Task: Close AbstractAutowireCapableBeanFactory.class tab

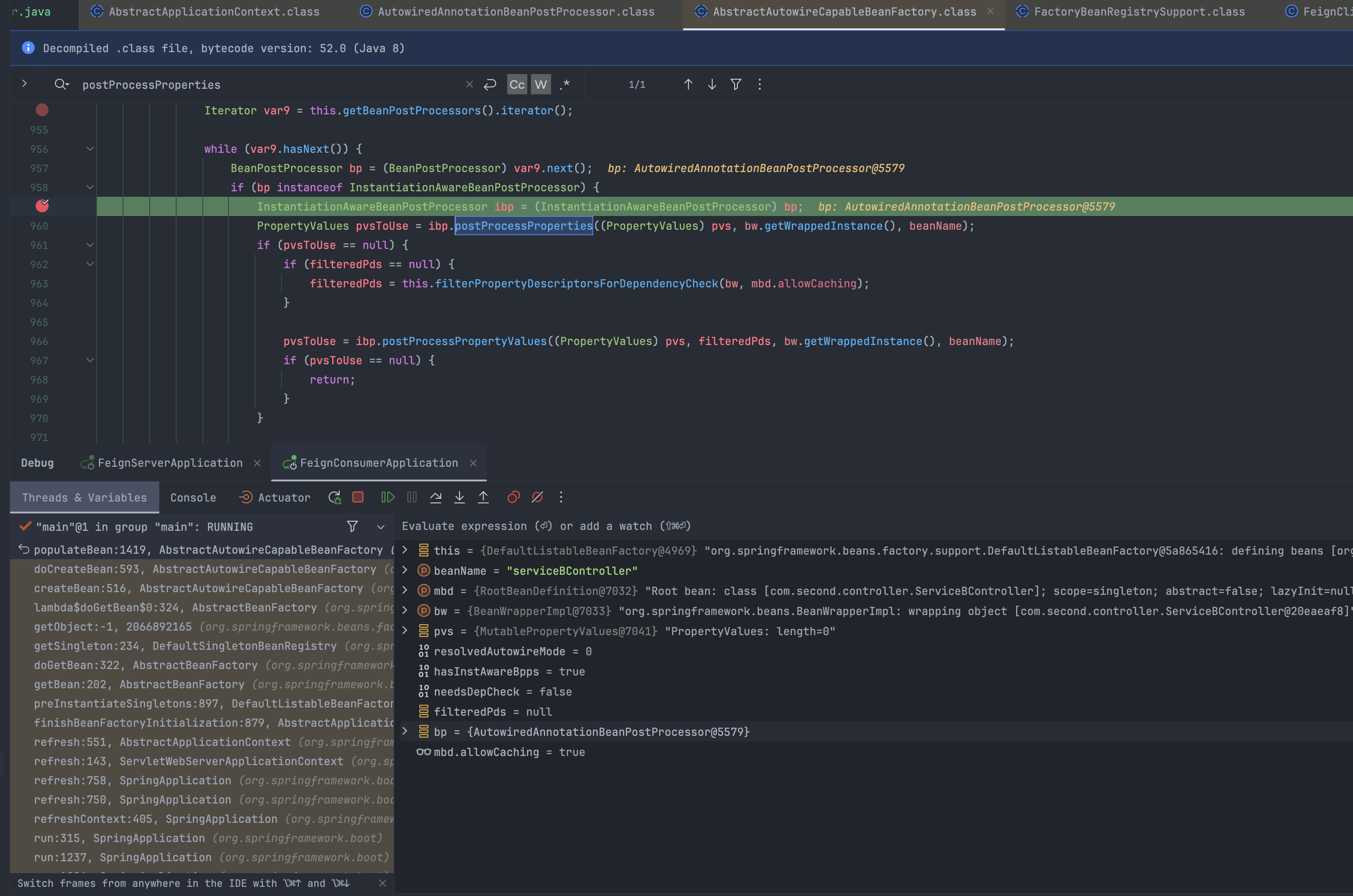Action: click(x=990, y=11)
